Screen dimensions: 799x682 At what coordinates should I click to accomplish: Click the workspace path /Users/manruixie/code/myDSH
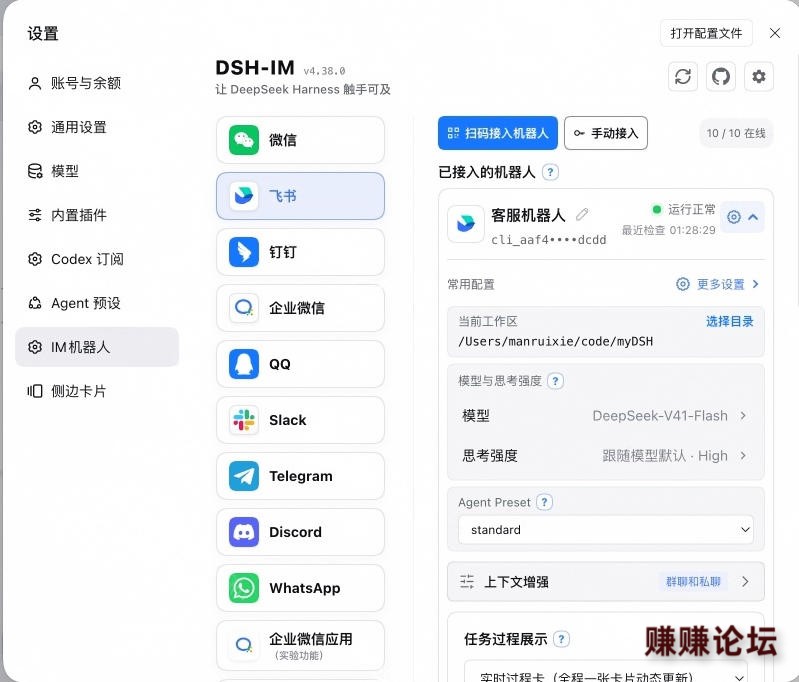tap(555, 341)
